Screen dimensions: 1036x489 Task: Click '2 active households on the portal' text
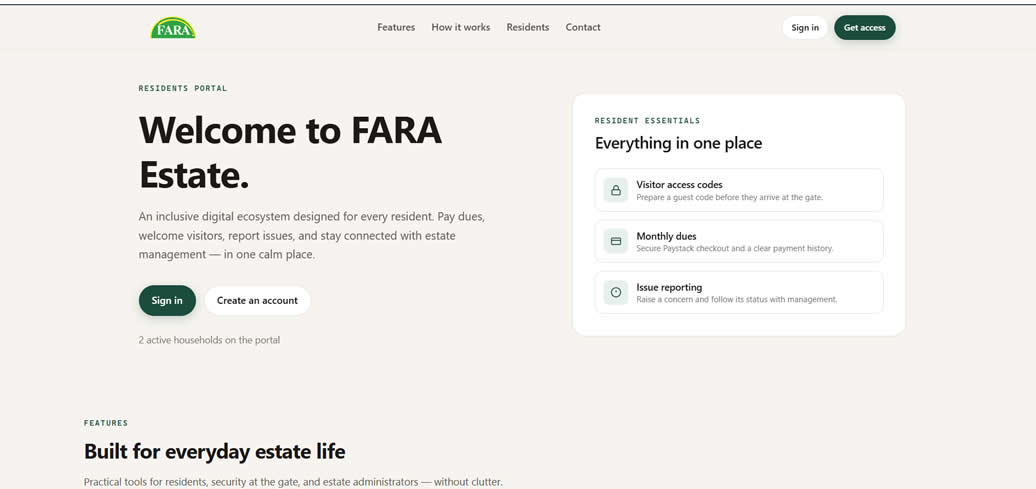point(209,340)
